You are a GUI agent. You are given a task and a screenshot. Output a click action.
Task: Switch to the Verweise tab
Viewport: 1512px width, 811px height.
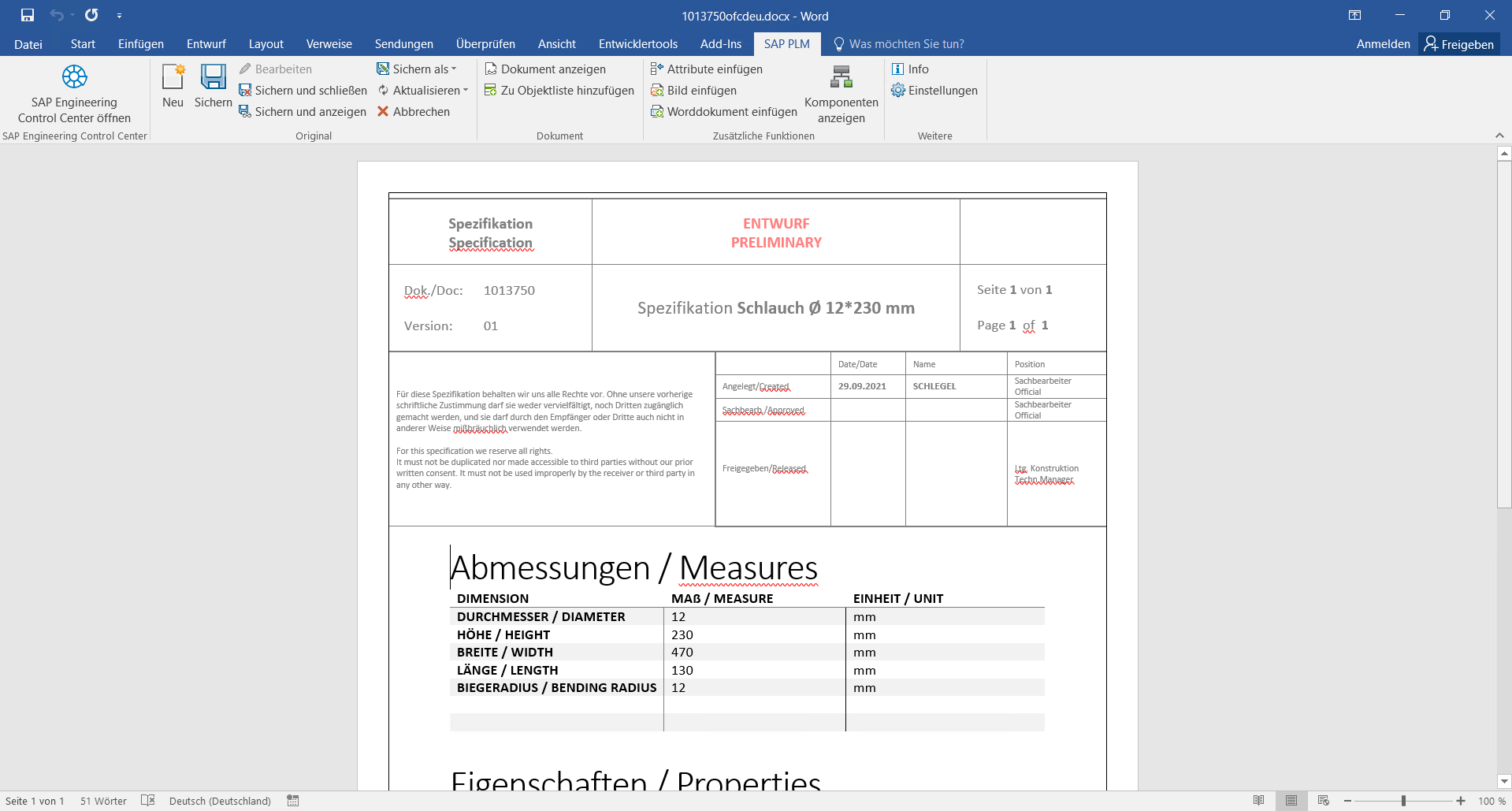pos(329,44)
